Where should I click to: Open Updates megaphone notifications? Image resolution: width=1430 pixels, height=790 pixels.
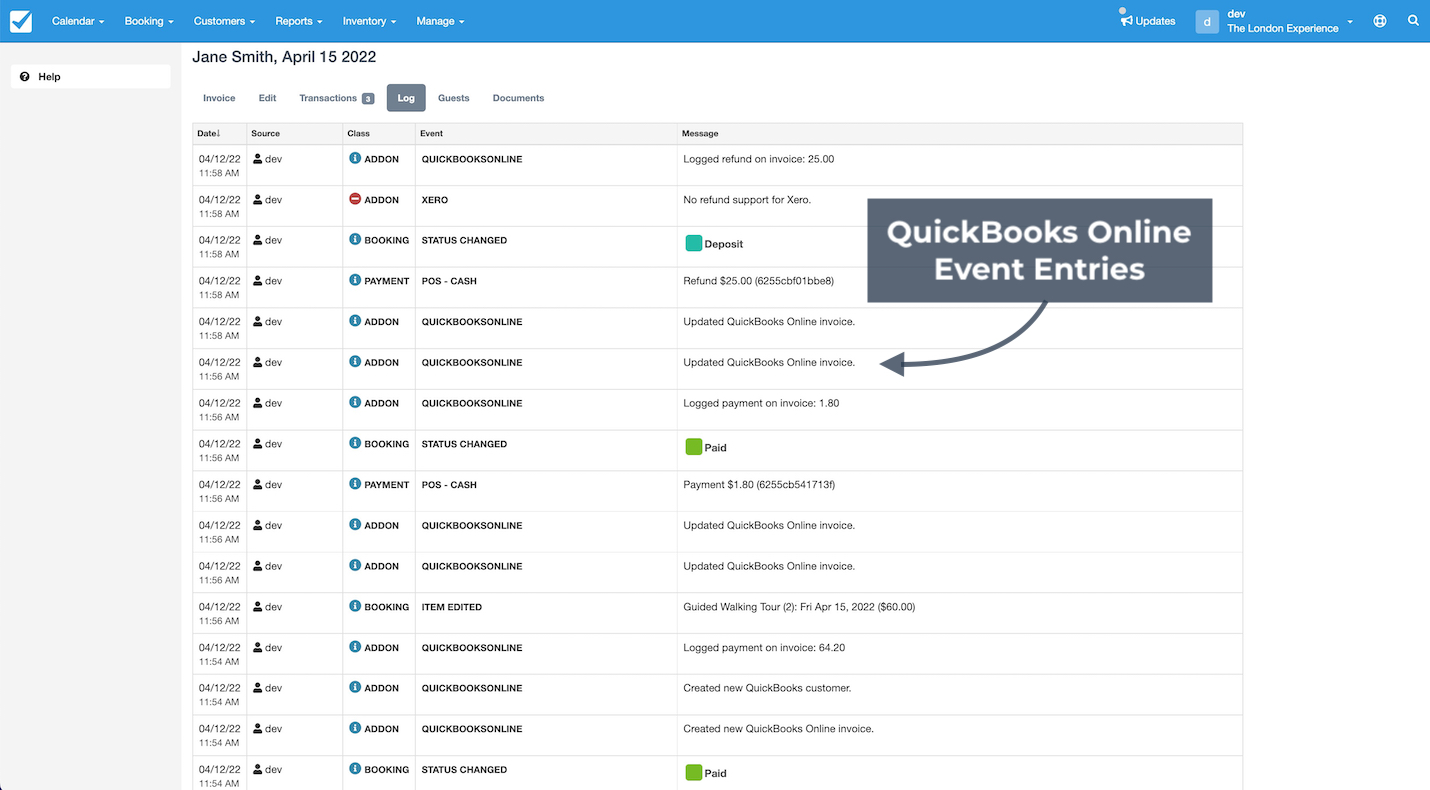click(1148, 21)
